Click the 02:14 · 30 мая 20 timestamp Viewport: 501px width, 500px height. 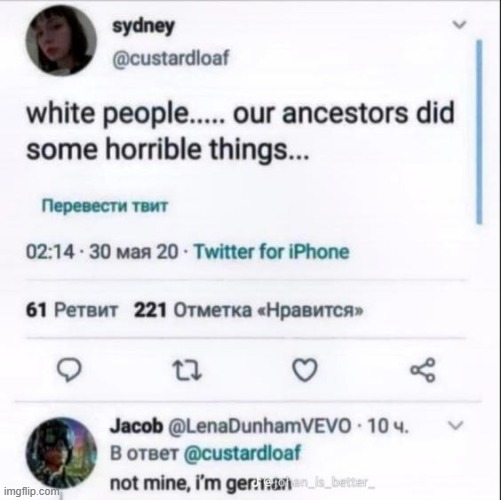pyautogui.click(x=103, y=252)
